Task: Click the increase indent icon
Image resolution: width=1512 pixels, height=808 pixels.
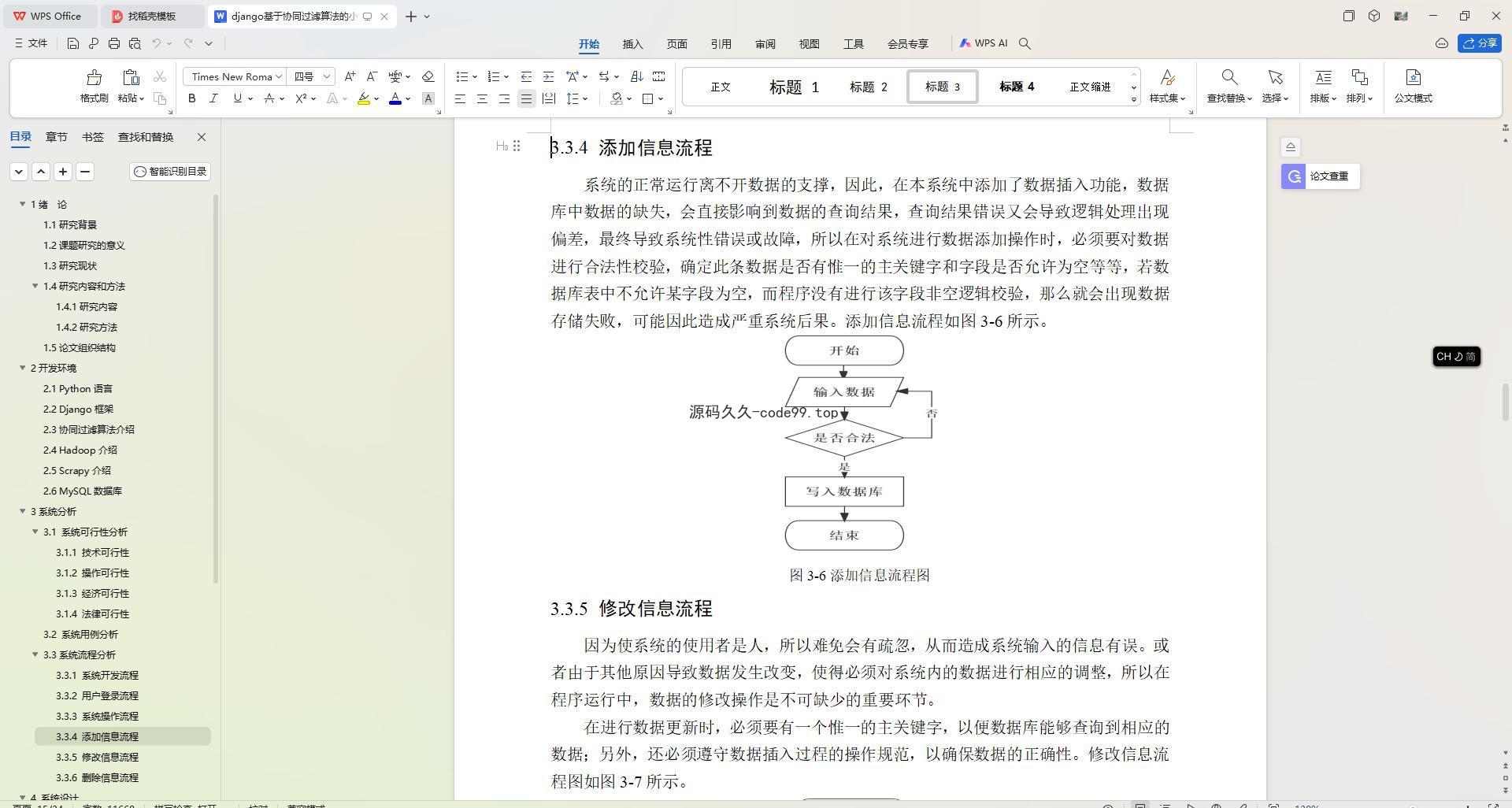Action: point(548,76)
